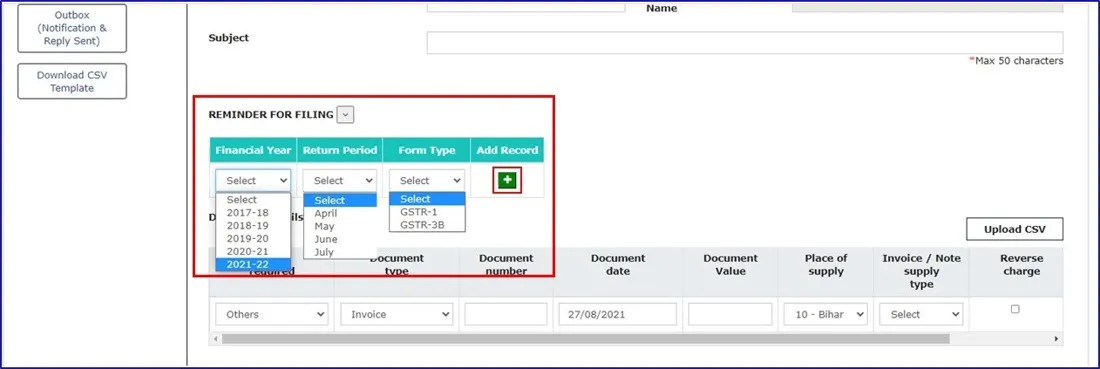The height and width of the screenshot is (369, 1100).
Task: Click the Upload CSV button
Action: click(x=1014, y=229)
